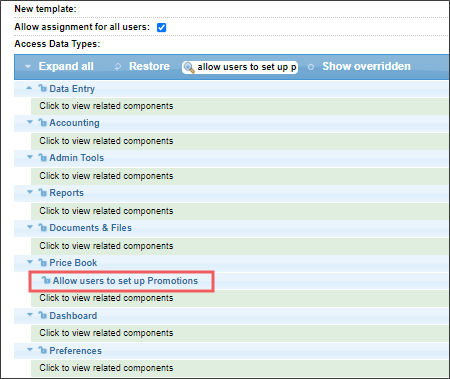Screen dimensions: 450x379
Task: Click the Expand all button
Action: click(66, 66)
